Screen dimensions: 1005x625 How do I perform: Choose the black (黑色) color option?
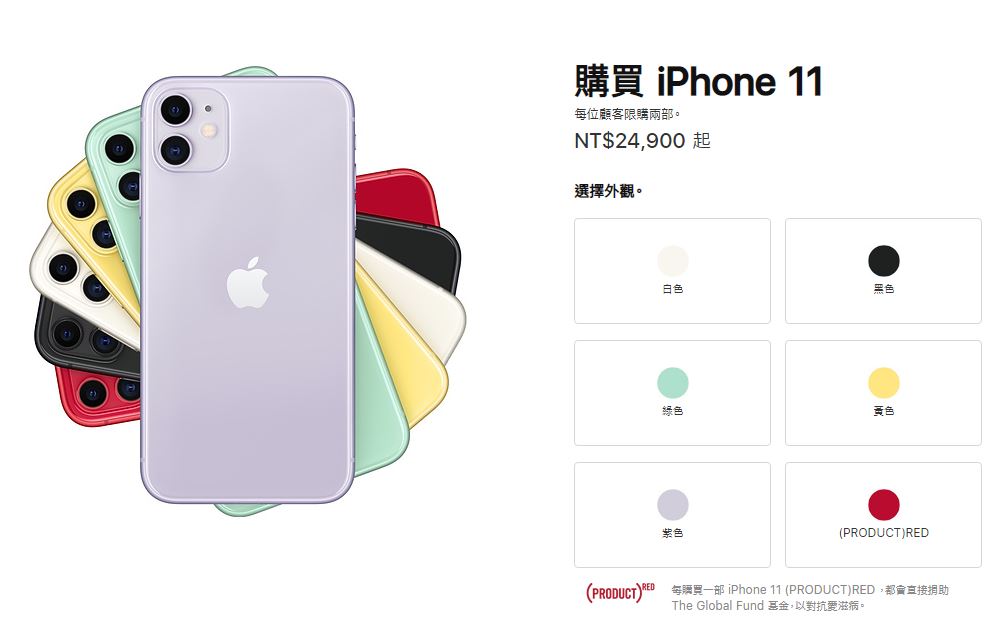point(883,271)
